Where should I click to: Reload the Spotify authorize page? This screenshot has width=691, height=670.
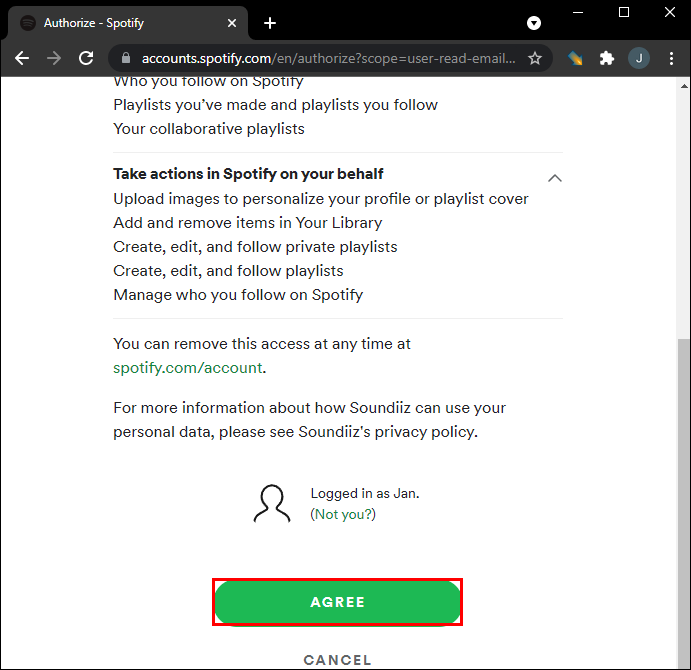(x=86, y=59)
